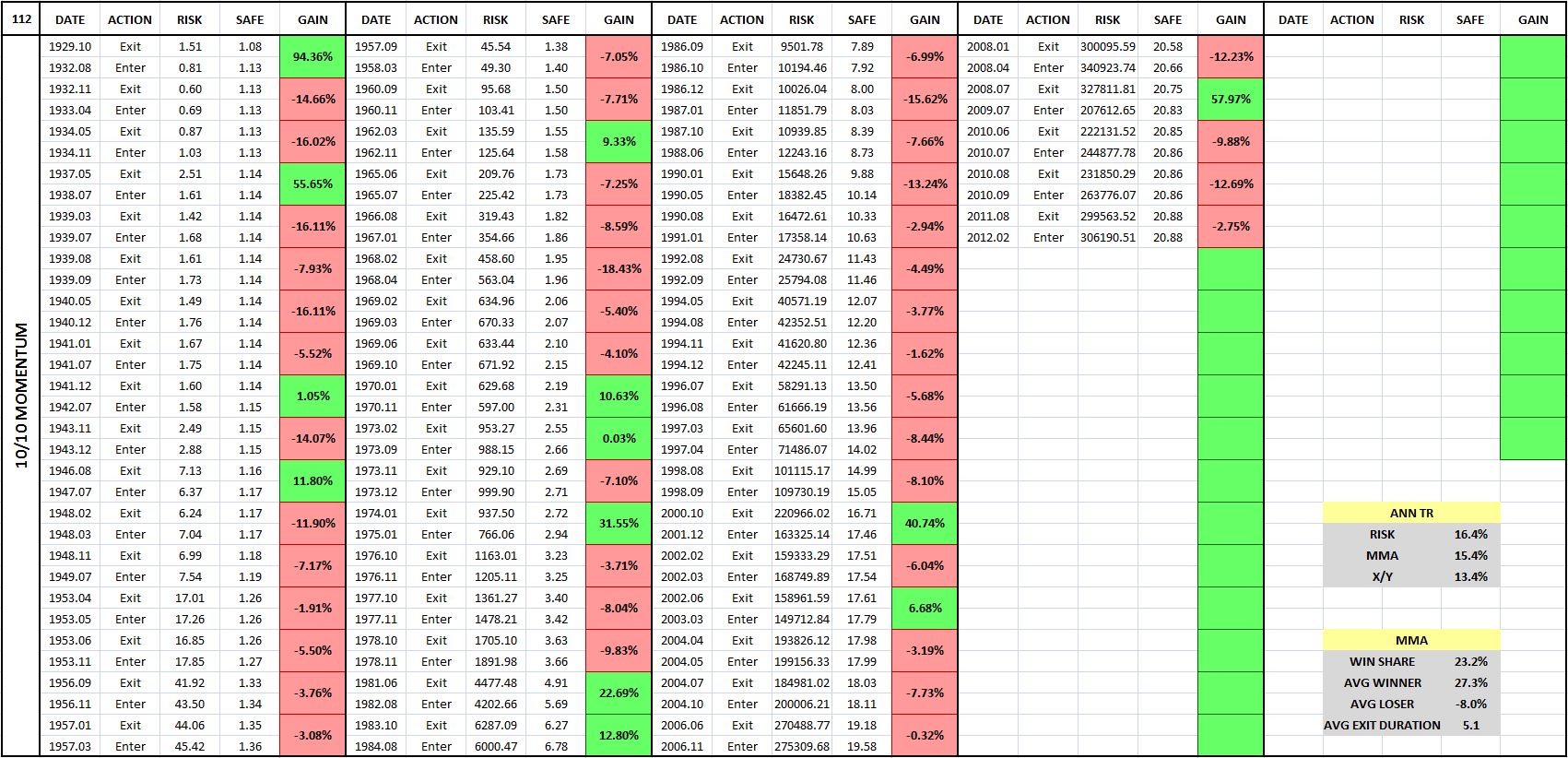Select the 1987.10 date cell
Screen dimensions: 1568x758
point(682,132)
